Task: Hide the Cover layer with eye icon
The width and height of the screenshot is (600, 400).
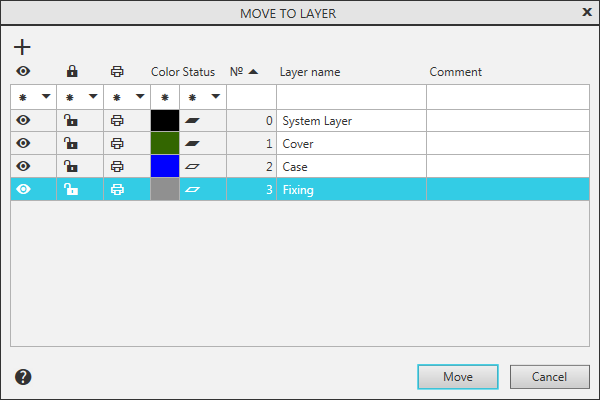Action: 24,143
